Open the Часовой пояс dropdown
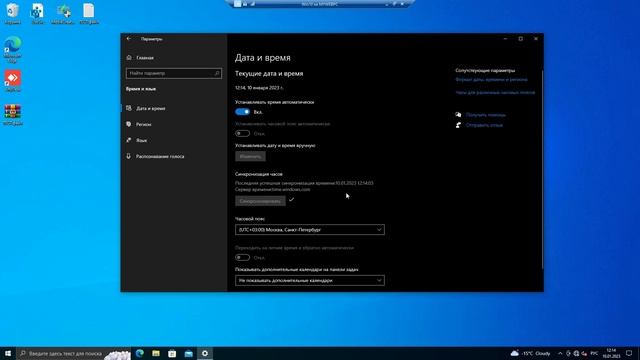Screen dimensions: 640x360 click(309, 230)
